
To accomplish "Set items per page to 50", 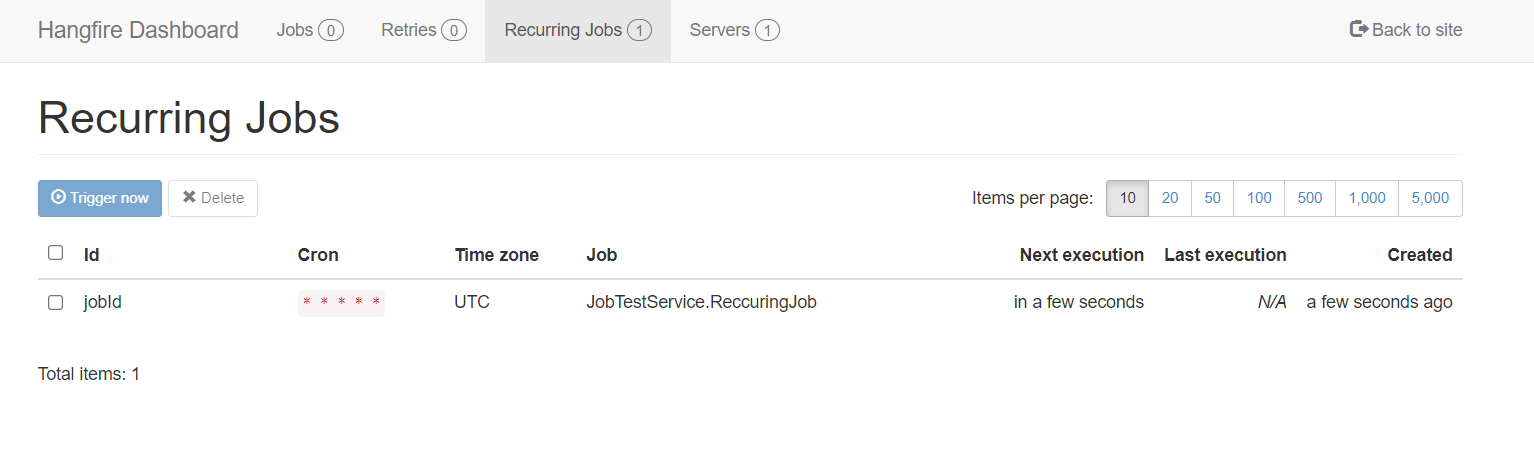I will coord(1212,198).
